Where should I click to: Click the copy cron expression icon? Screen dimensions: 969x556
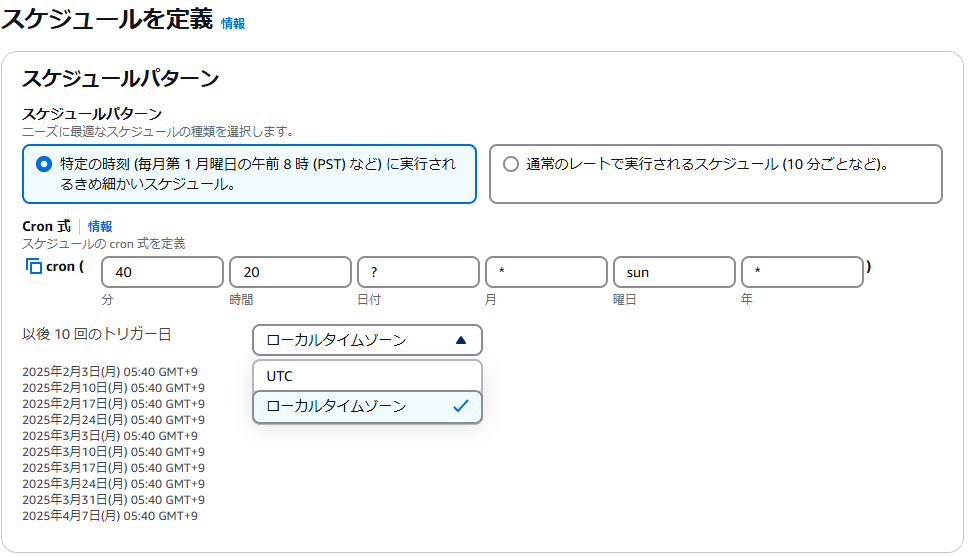33,267
